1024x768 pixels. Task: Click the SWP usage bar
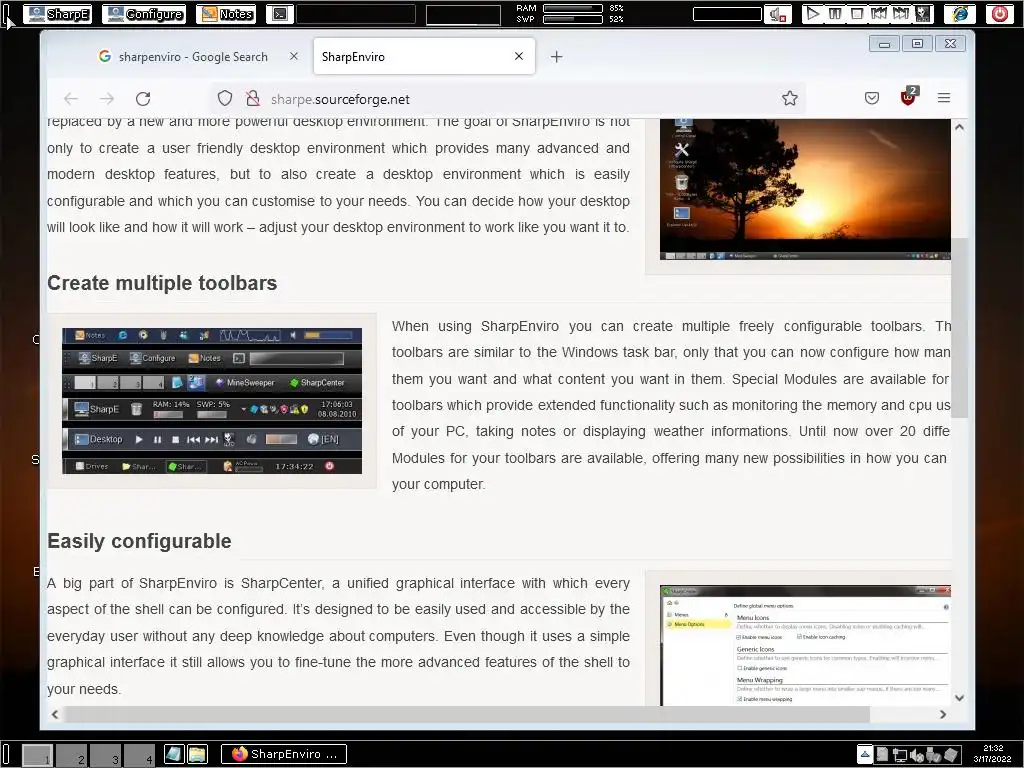(573, 19)
